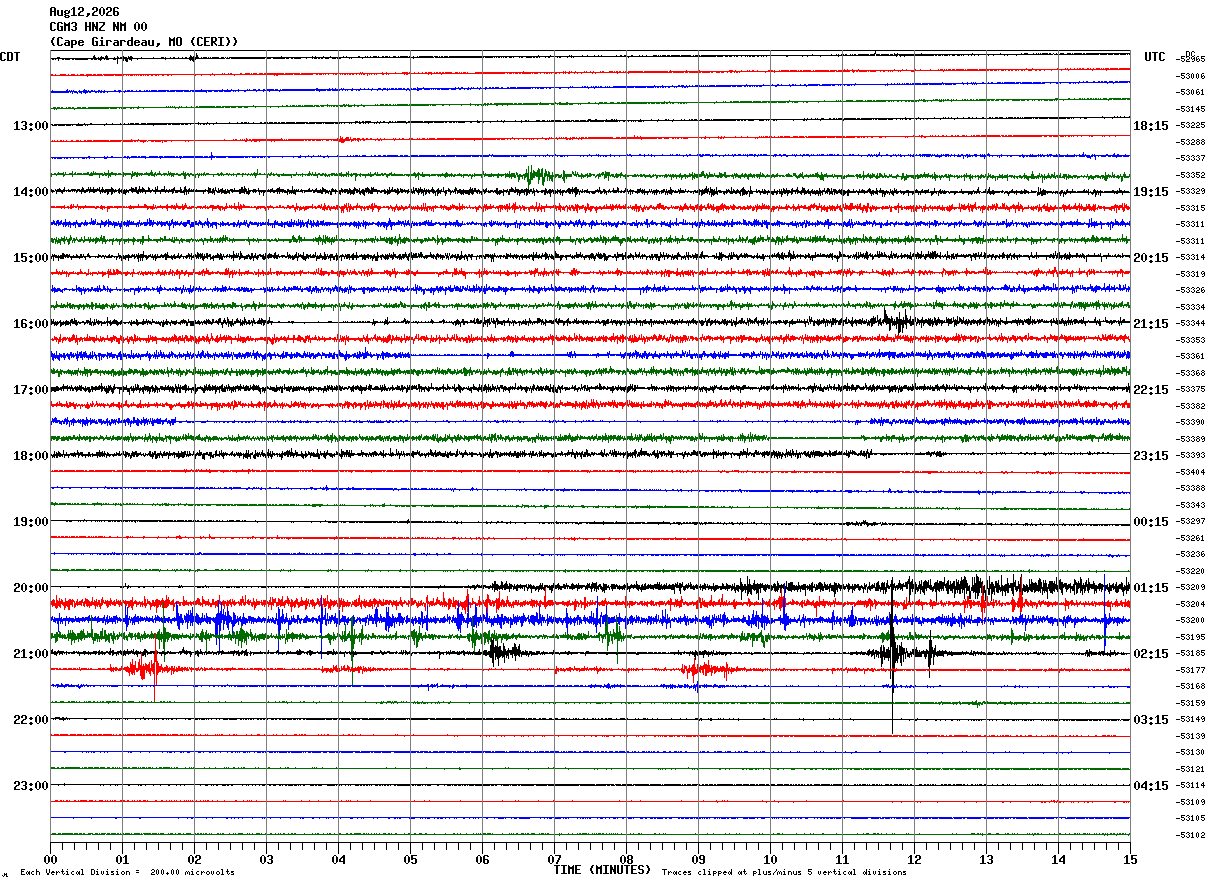This screenshot has height=886, width=1210.
Task: Click the '13:00' CDT hour label
Action: [x=30, y=126]
